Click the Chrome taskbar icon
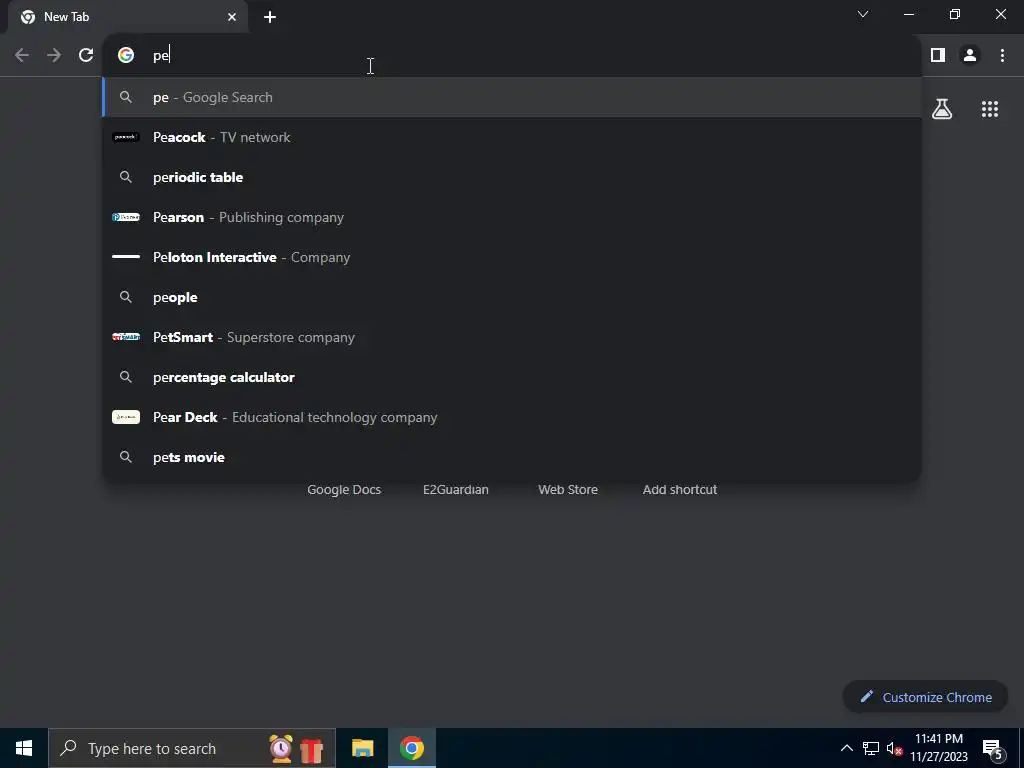The width and height of the screenshot is (1024, 768). tap(412, 748)
